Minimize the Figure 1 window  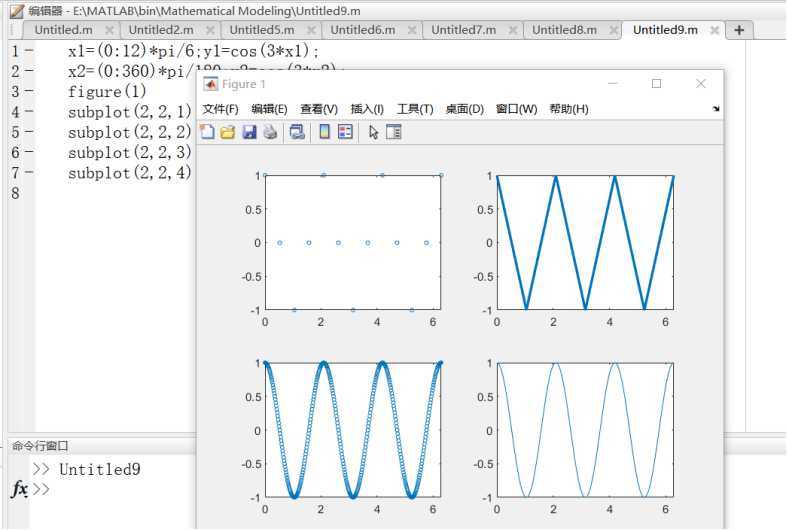(612, 83)
